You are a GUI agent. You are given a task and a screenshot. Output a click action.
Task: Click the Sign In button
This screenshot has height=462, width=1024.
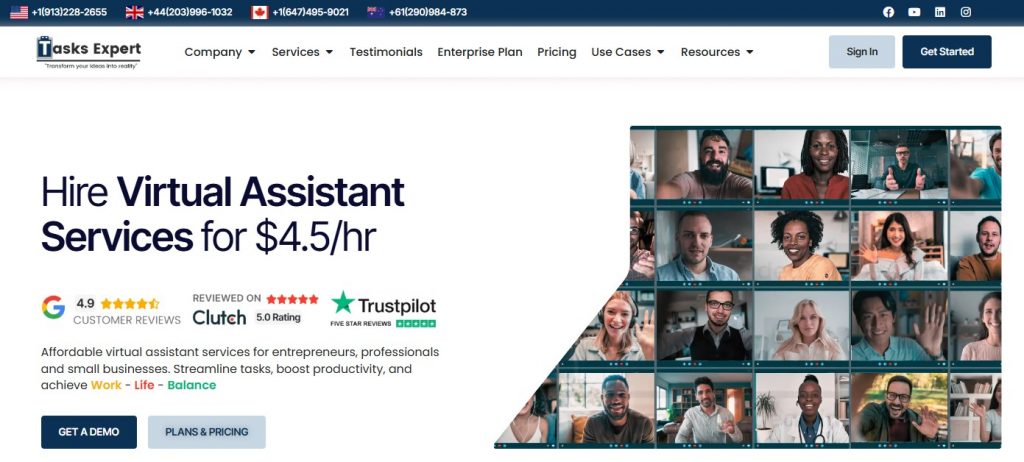862,52
